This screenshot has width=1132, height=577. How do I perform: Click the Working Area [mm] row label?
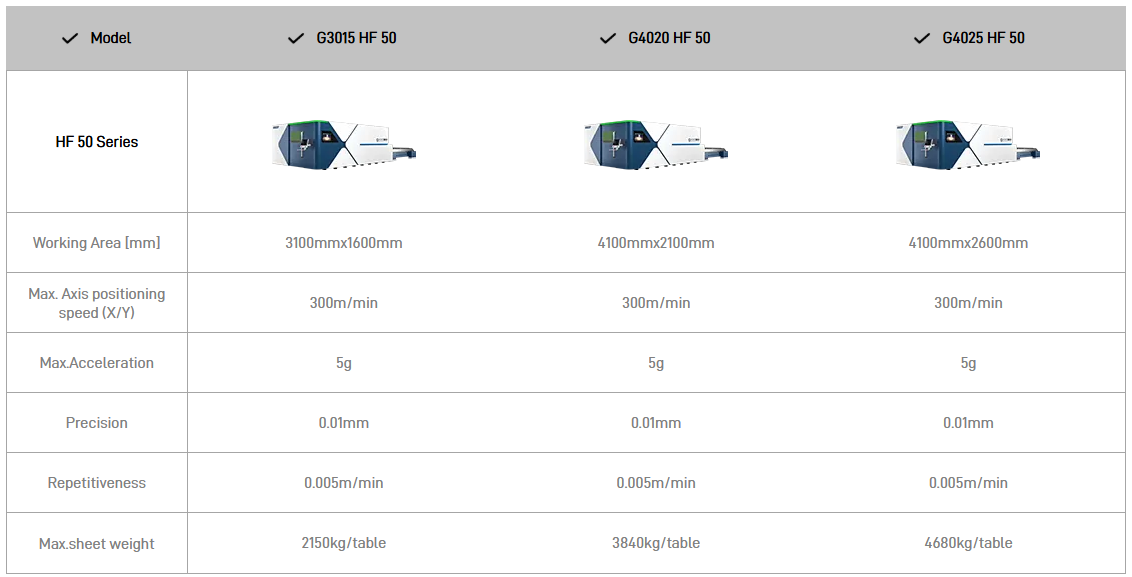97,243
